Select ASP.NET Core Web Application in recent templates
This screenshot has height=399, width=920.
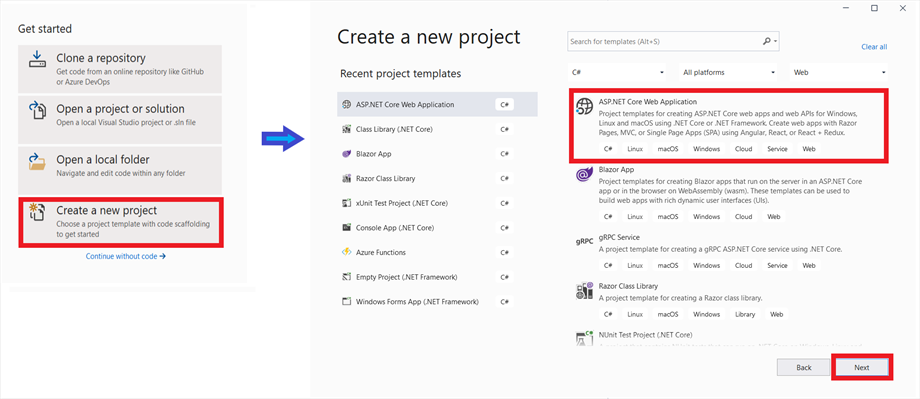(437, 104)
